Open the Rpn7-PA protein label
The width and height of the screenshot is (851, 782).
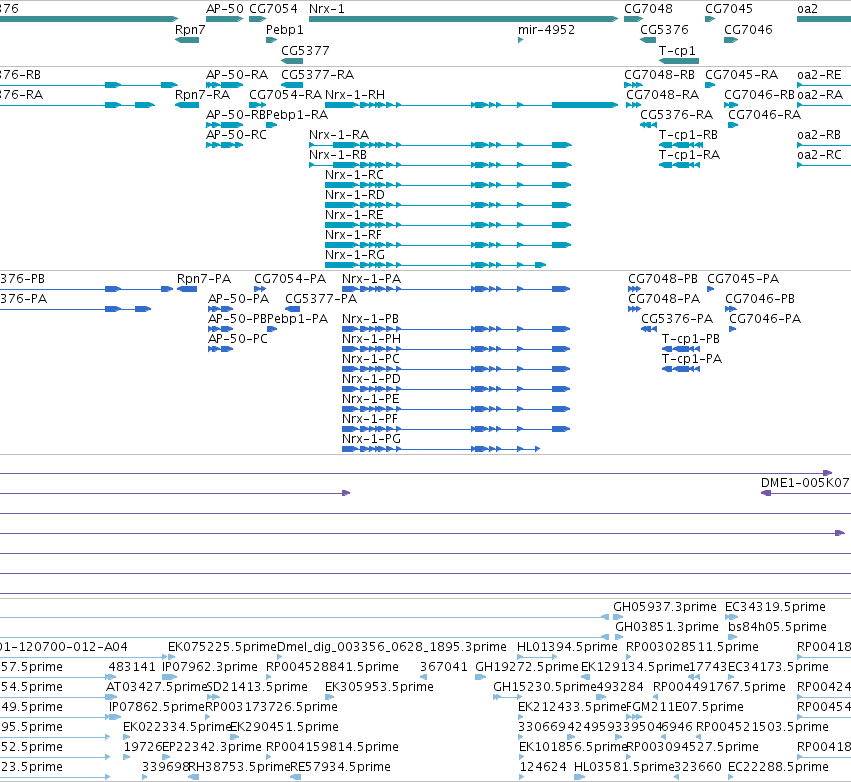204,279
